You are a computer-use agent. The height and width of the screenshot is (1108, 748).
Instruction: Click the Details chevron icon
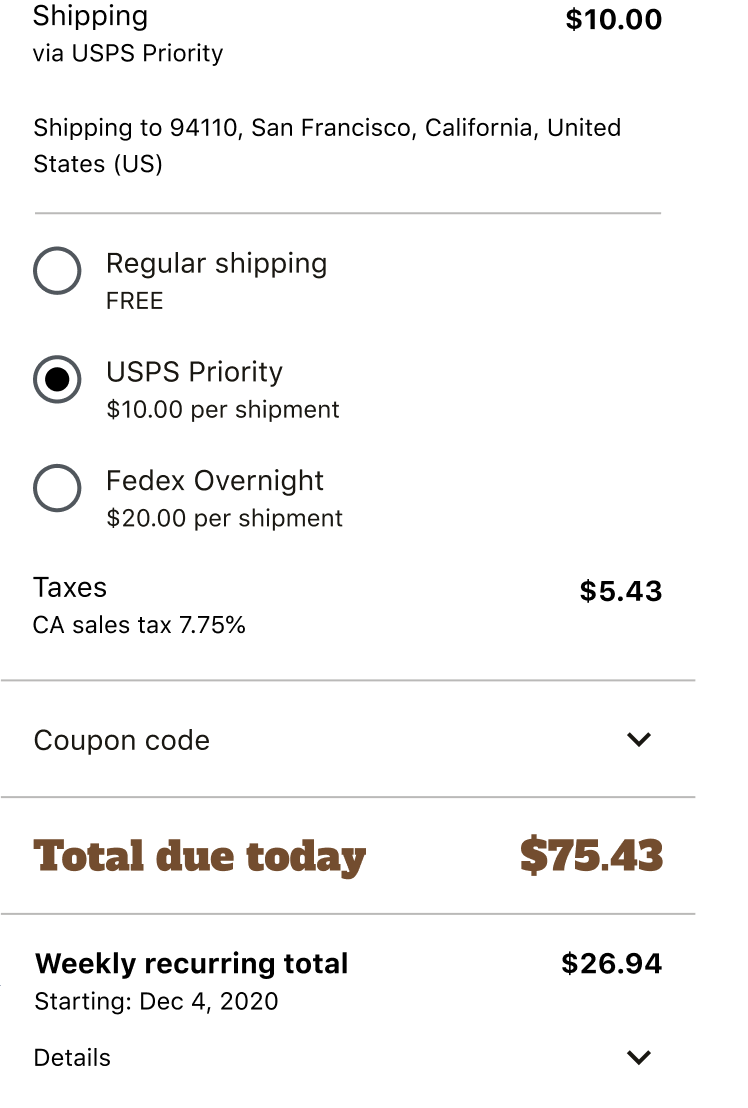640,1057
